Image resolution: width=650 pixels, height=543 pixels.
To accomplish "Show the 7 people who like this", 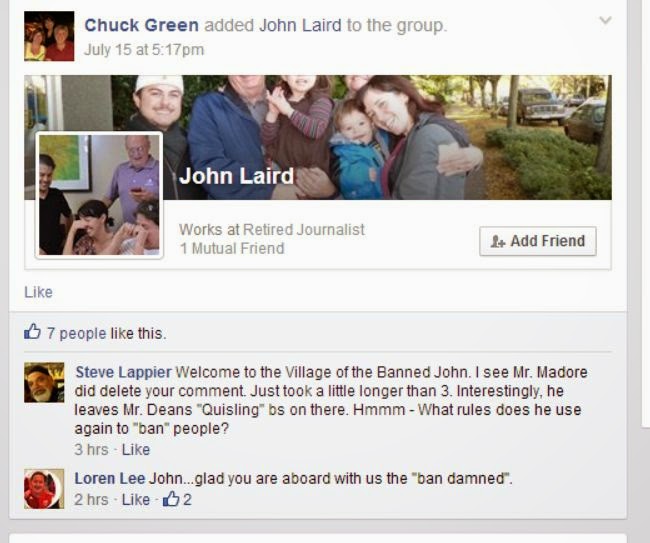I will point(77,333).
